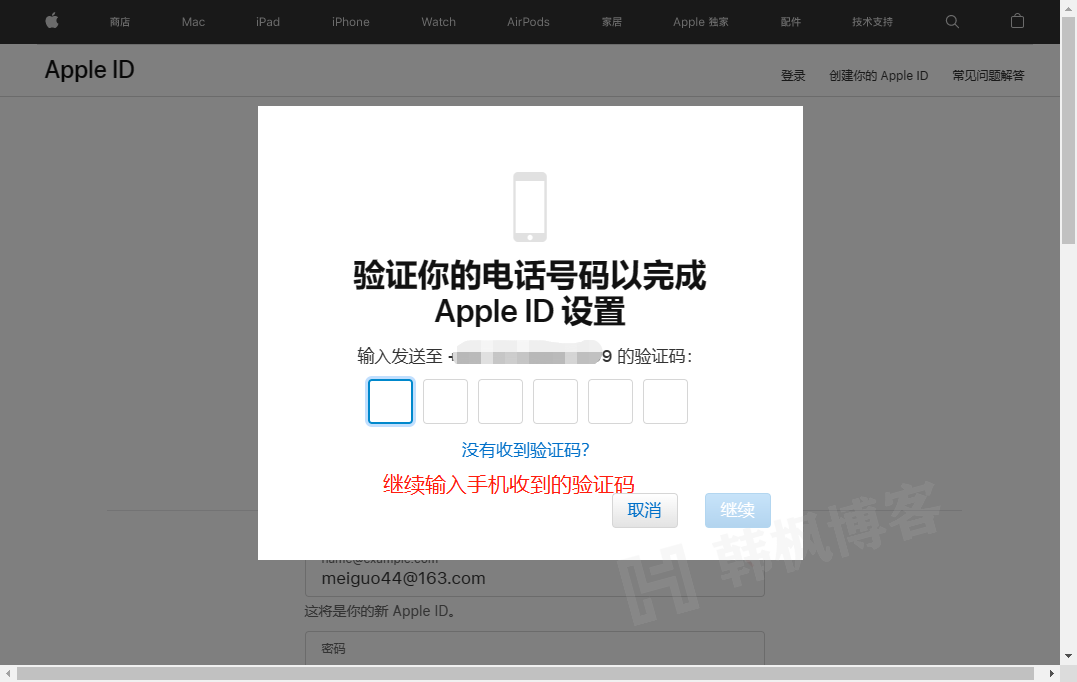Click the shopping bag icon
The height and width of the screenshot is (682, 1077).
(1017, 21)
